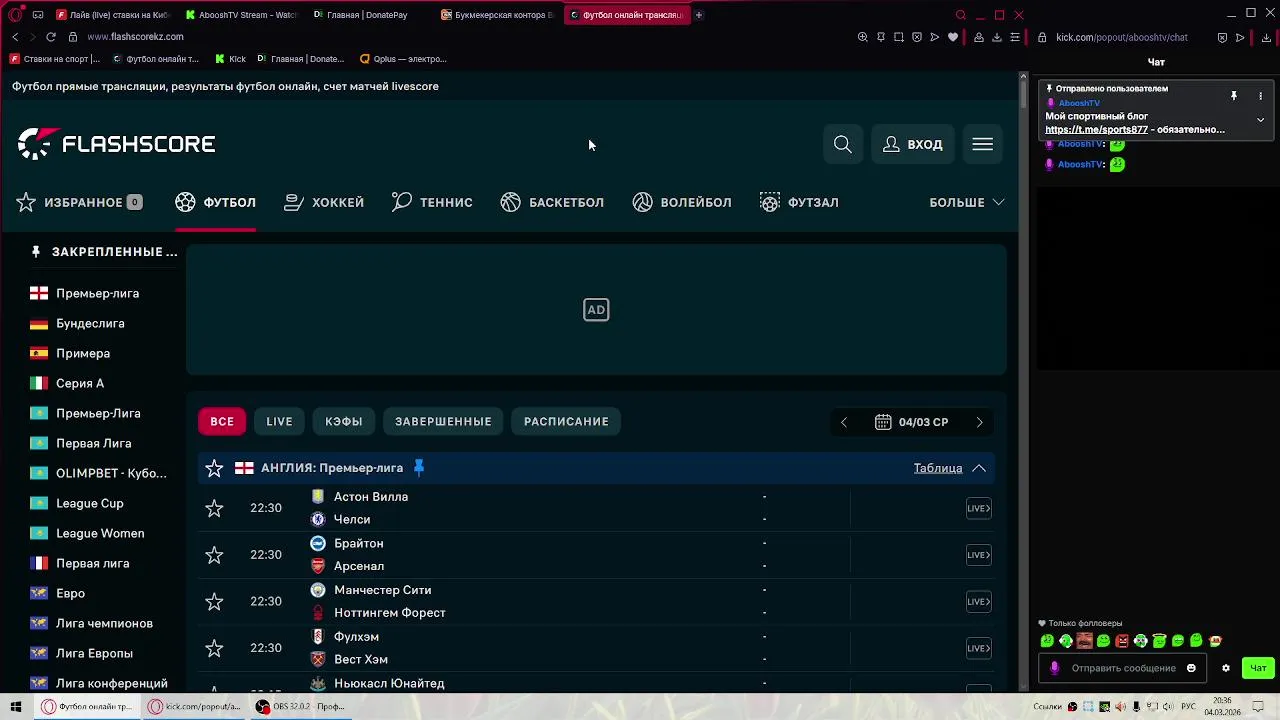Screen dimensions: 1280x720
Task: Open Примера in pinned leagues
Action: tap(83, 353)
